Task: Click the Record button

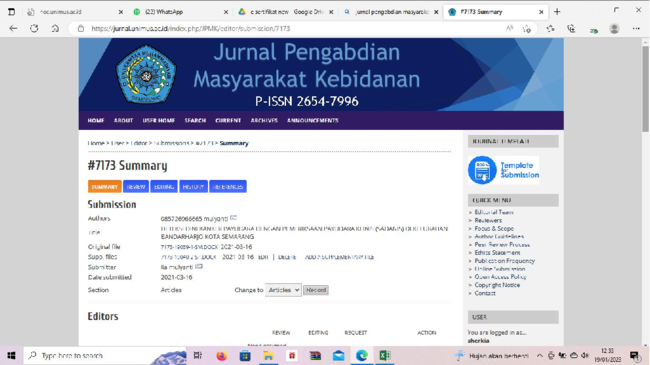Action: pos(316,290)
